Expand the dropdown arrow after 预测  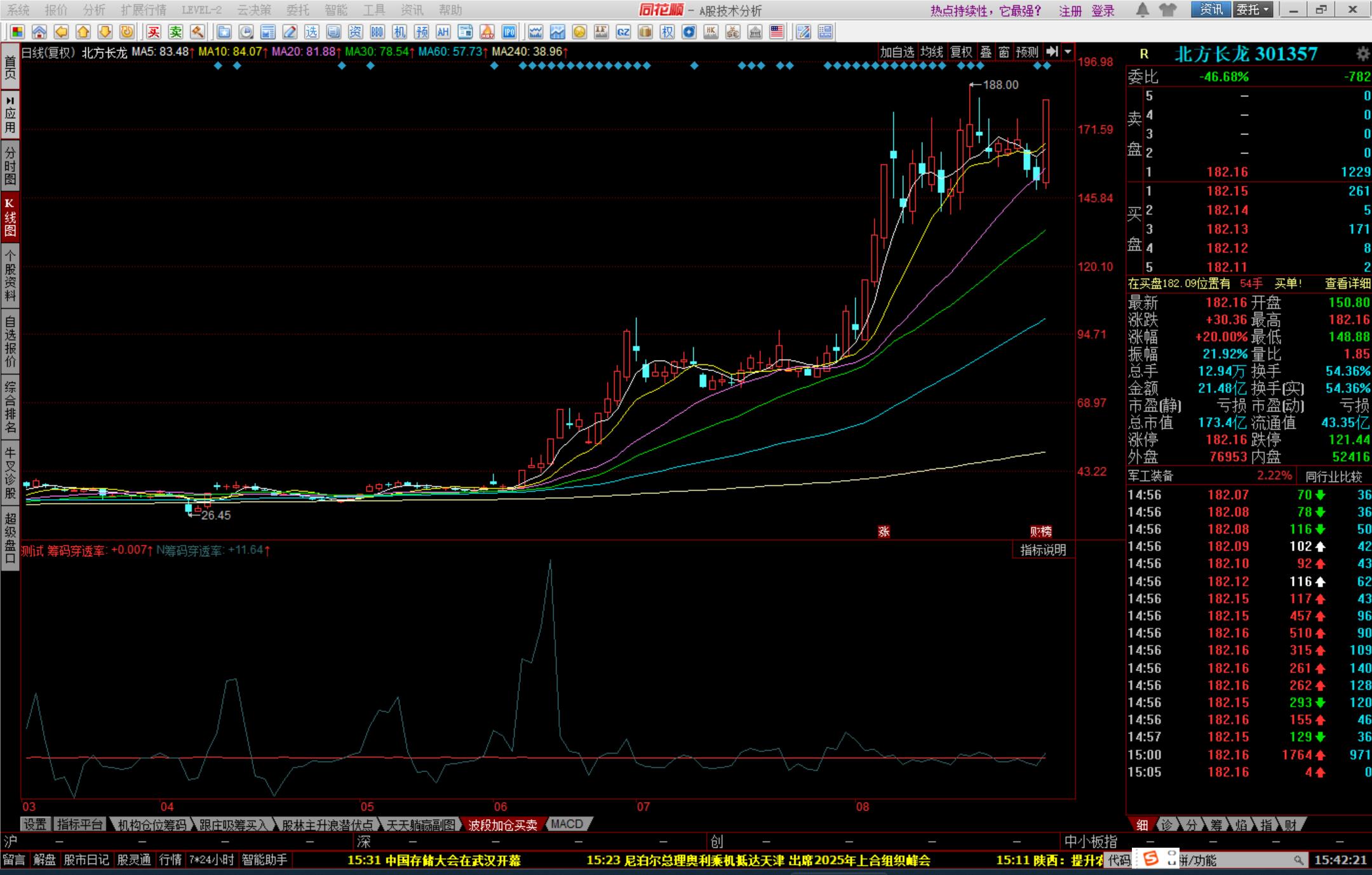click(1068, 52)
